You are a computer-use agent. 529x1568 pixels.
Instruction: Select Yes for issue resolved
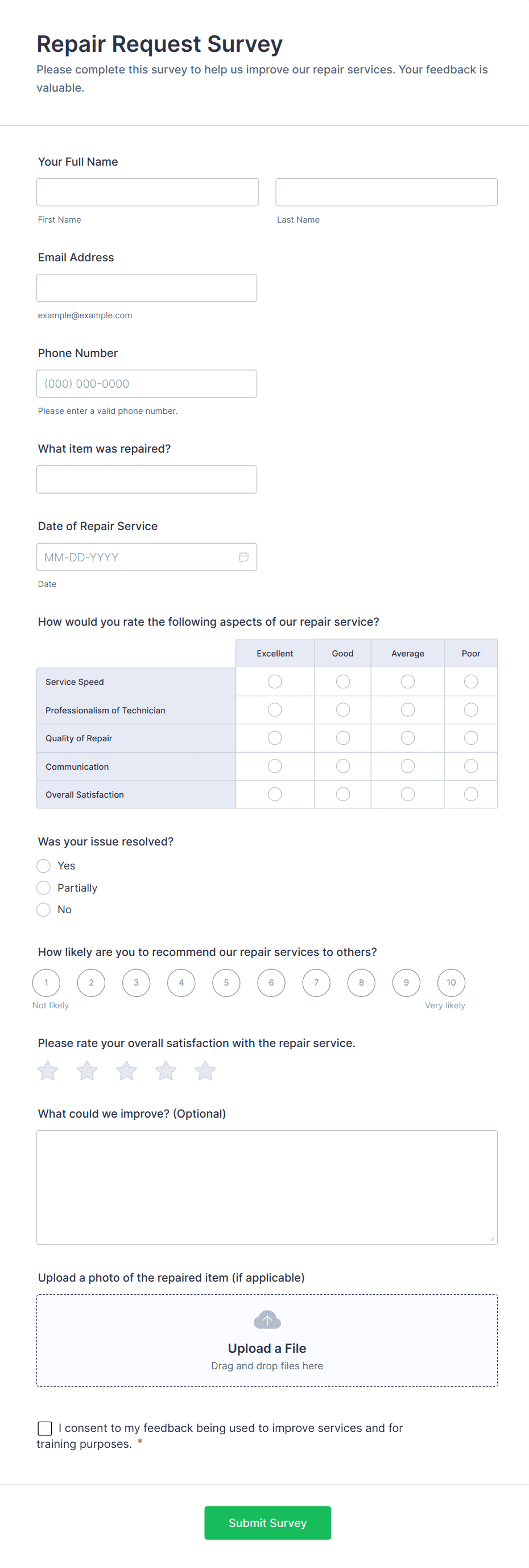[x=44, y=865]
